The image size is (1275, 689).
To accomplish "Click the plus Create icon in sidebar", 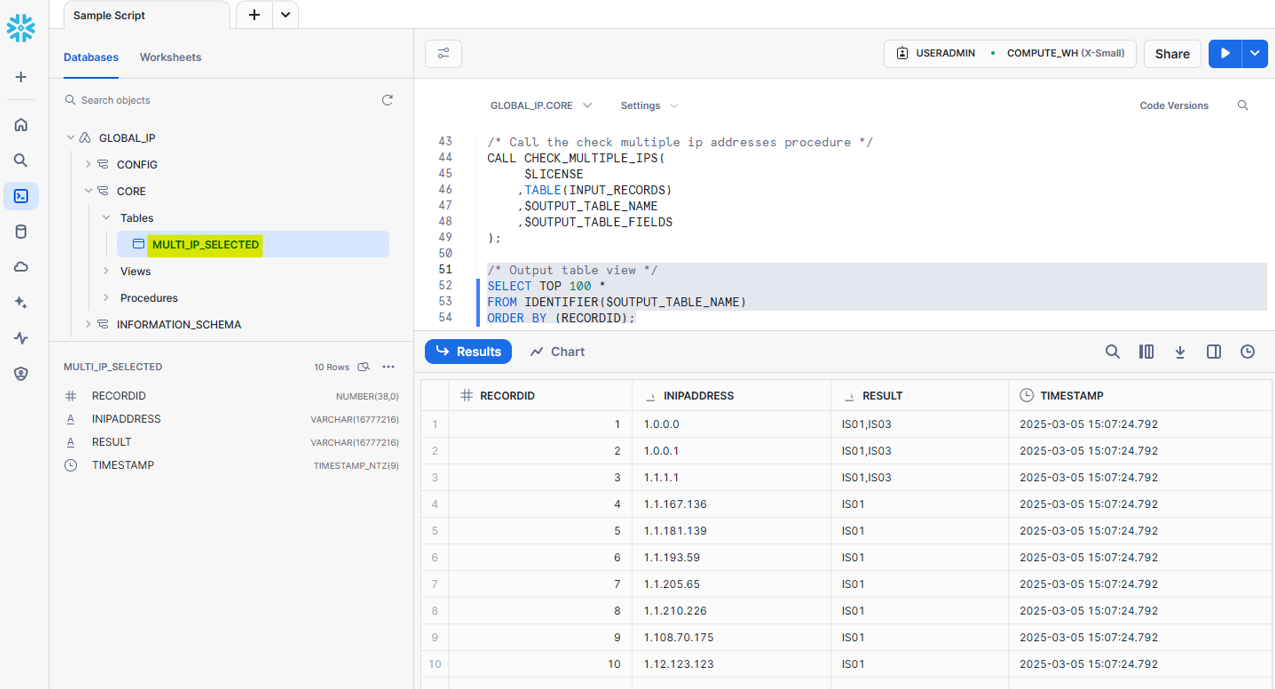I will 21,77.
